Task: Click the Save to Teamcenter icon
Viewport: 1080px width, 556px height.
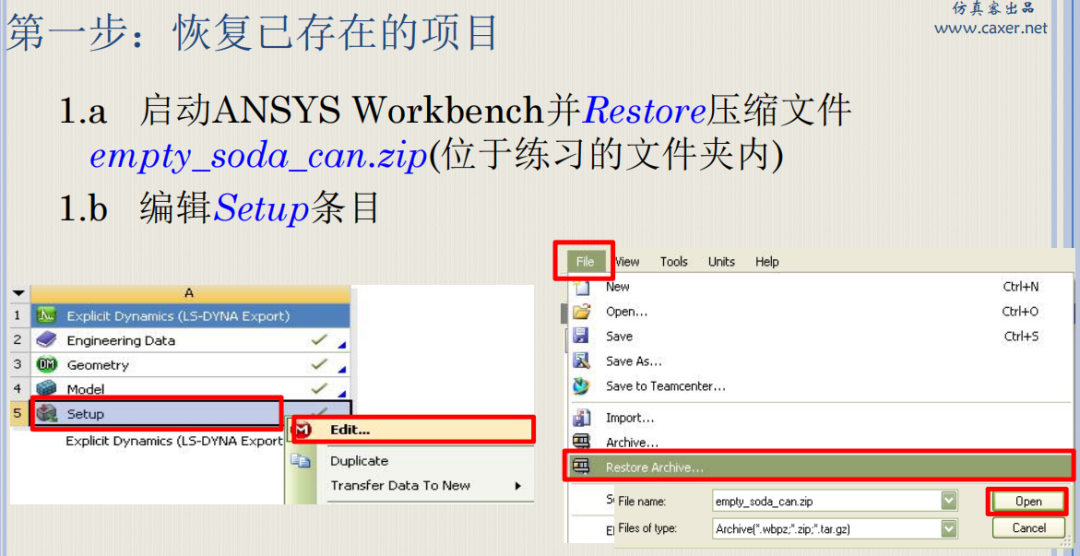Action: [x=582, y=386]
